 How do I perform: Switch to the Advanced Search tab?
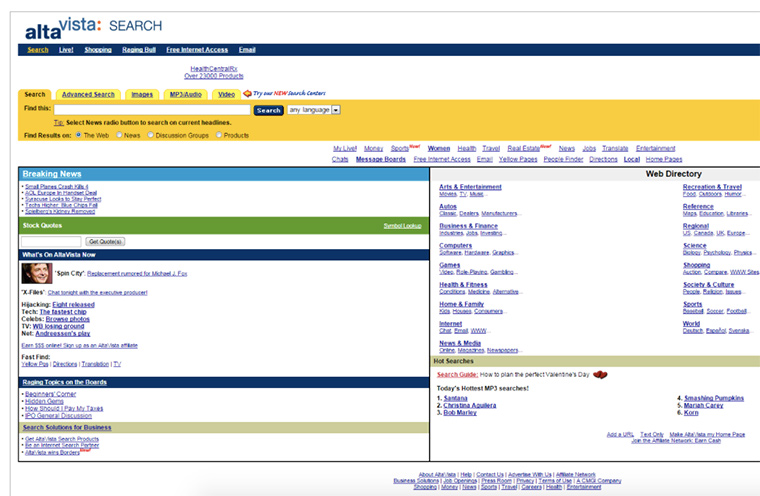[x=88, y=95]
